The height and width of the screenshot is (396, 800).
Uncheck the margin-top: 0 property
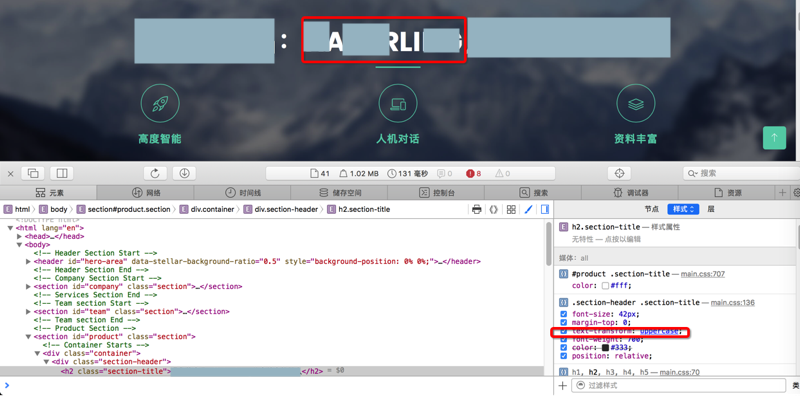pyautogui.click(x=564, y=323)
